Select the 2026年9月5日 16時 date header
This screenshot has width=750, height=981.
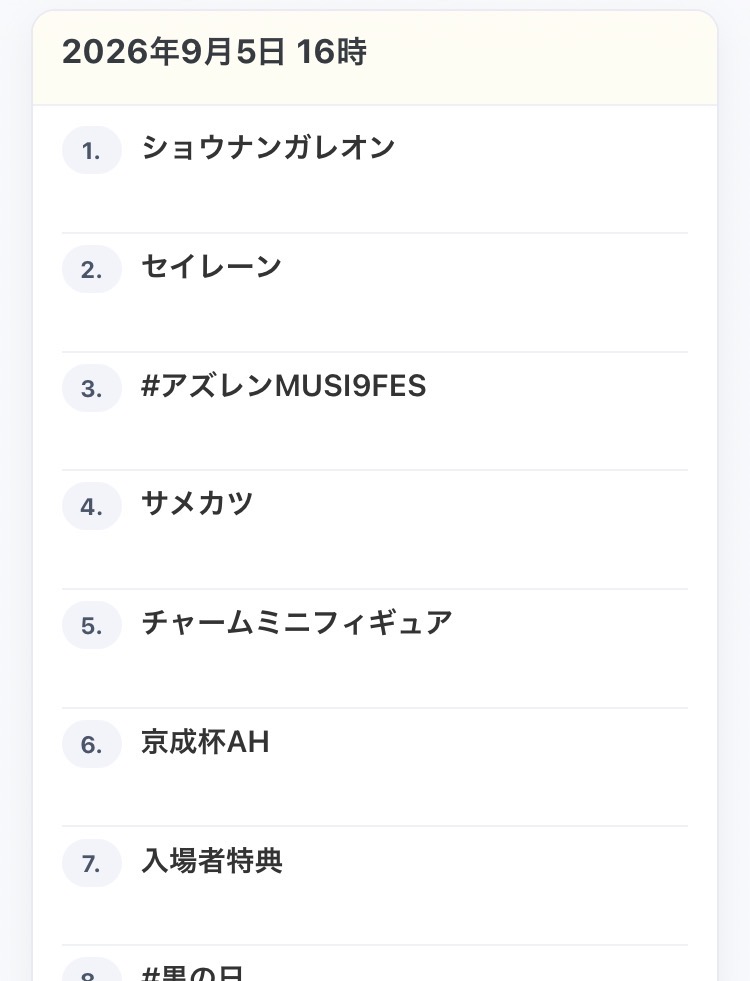tap(214, 51)
